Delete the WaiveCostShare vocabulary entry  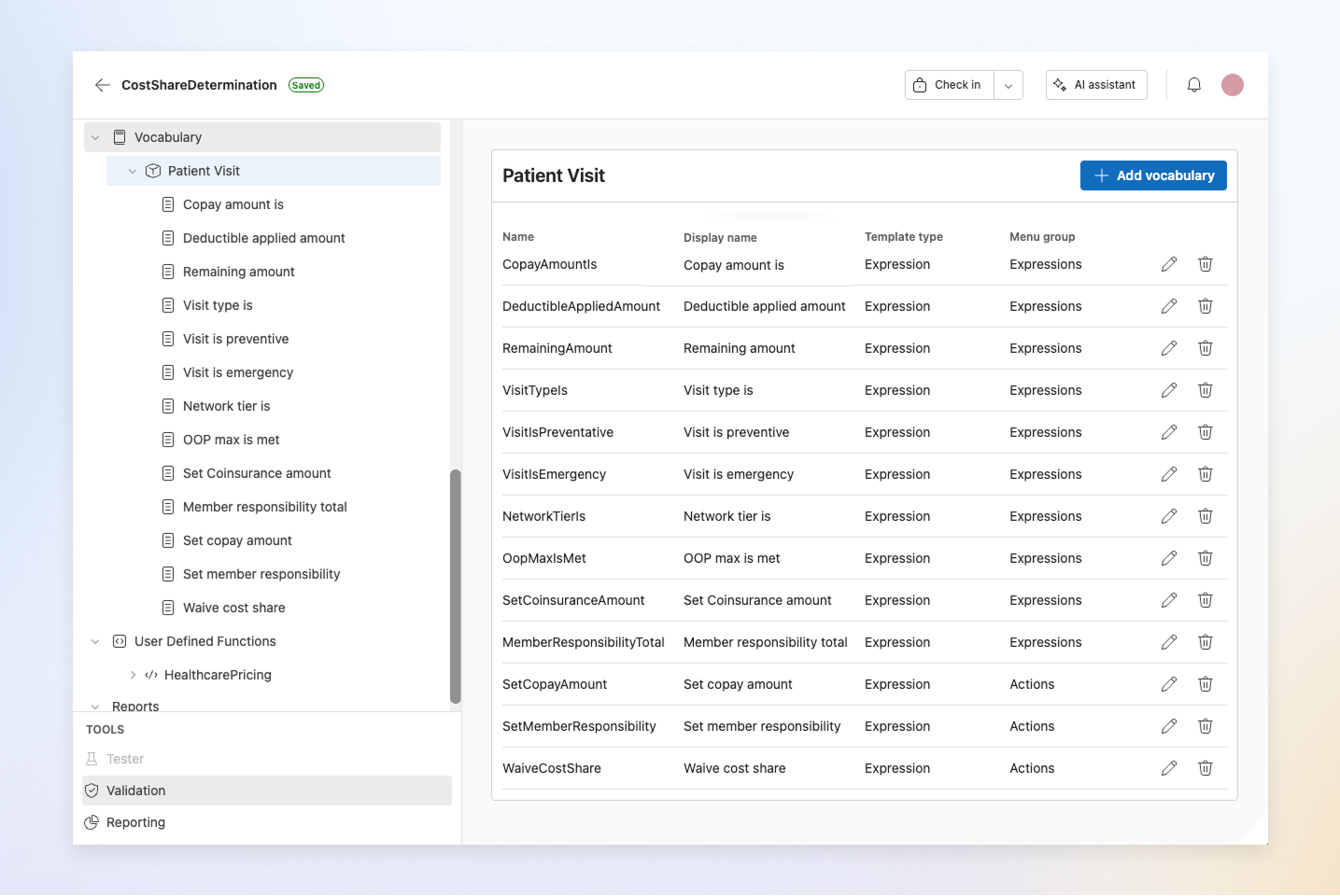point(1206,767)
